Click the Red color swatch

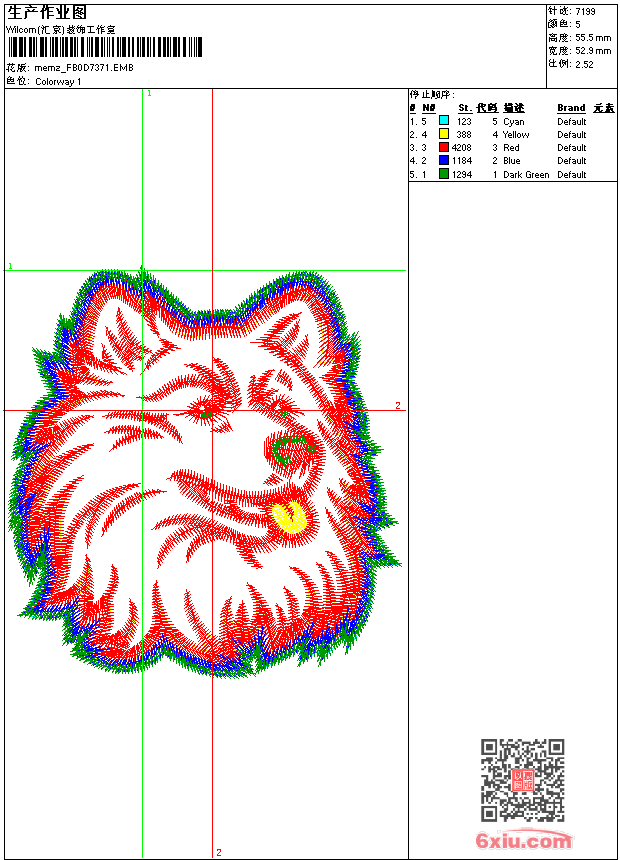tap(444, 147)
